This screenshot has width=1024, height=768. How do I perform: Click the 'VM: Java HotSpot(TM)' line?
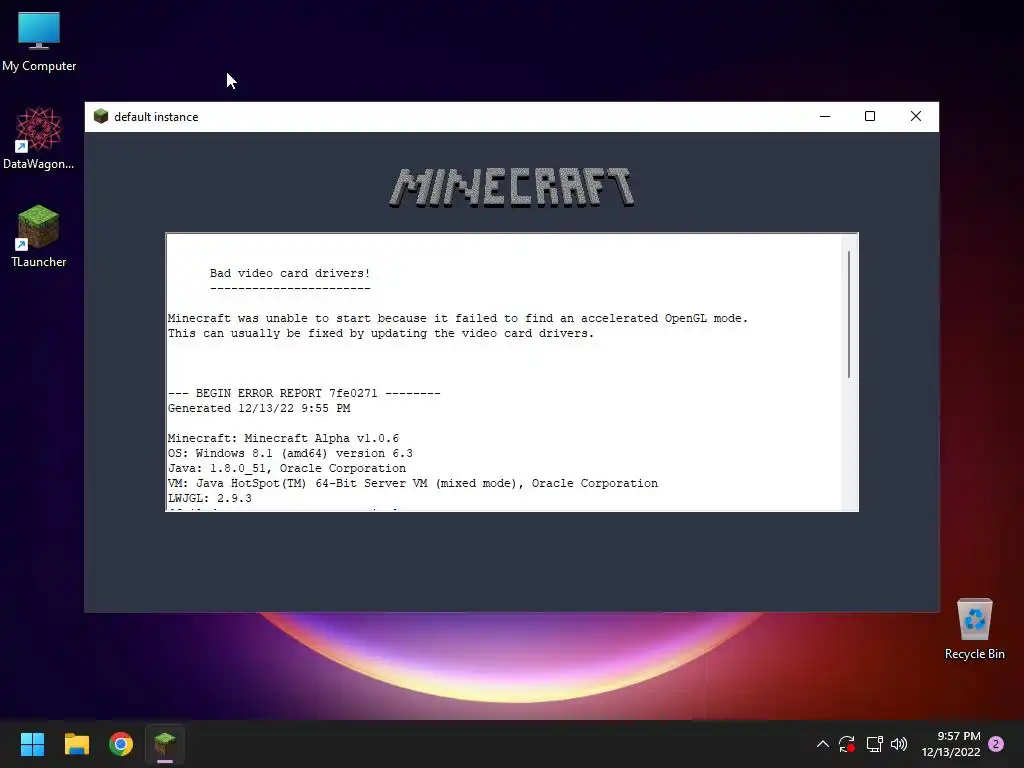413,483
